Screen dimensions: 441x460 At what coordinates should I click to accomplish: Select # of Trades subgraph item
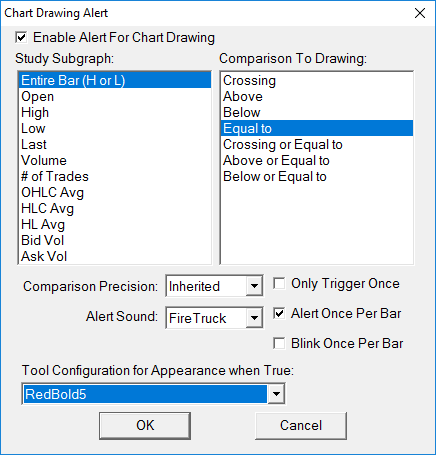coord(115,177)
